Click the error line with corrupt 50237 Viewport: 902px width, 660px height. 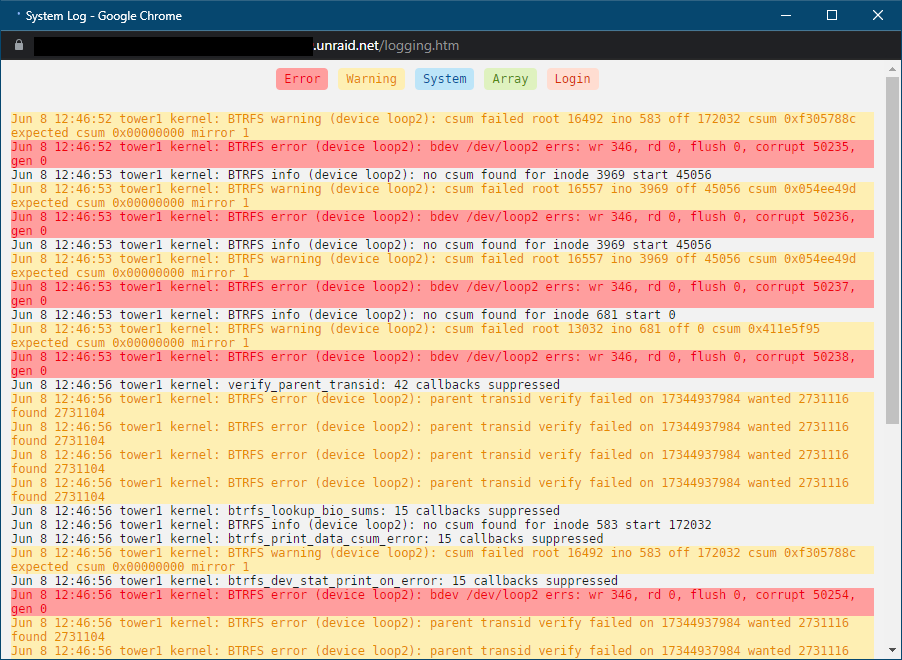[442, 294]
